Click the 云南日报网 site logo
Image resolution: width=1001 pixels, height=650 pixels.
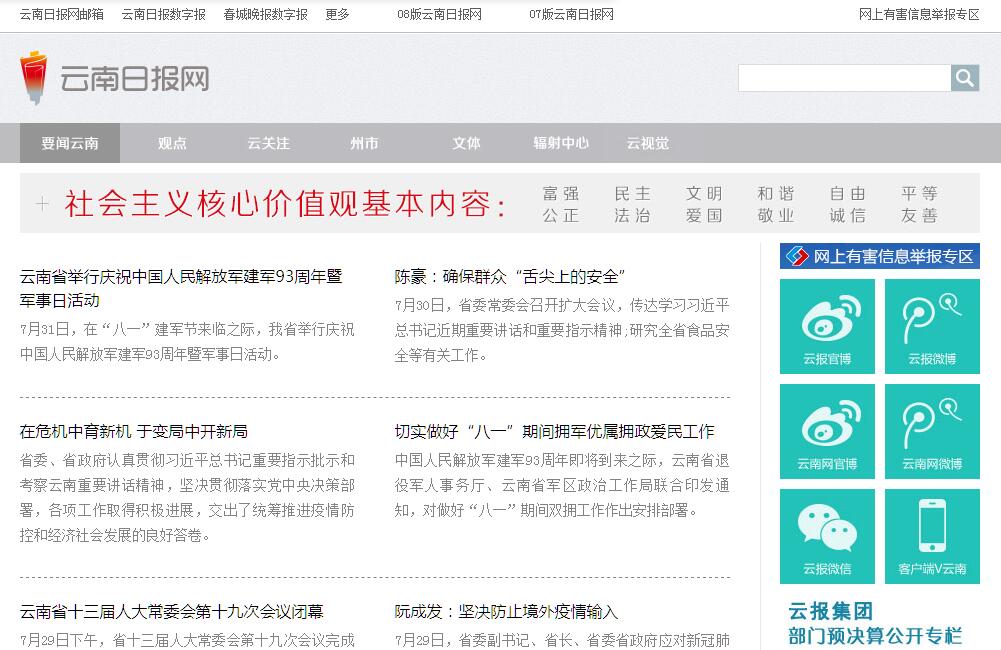point(115,78)
